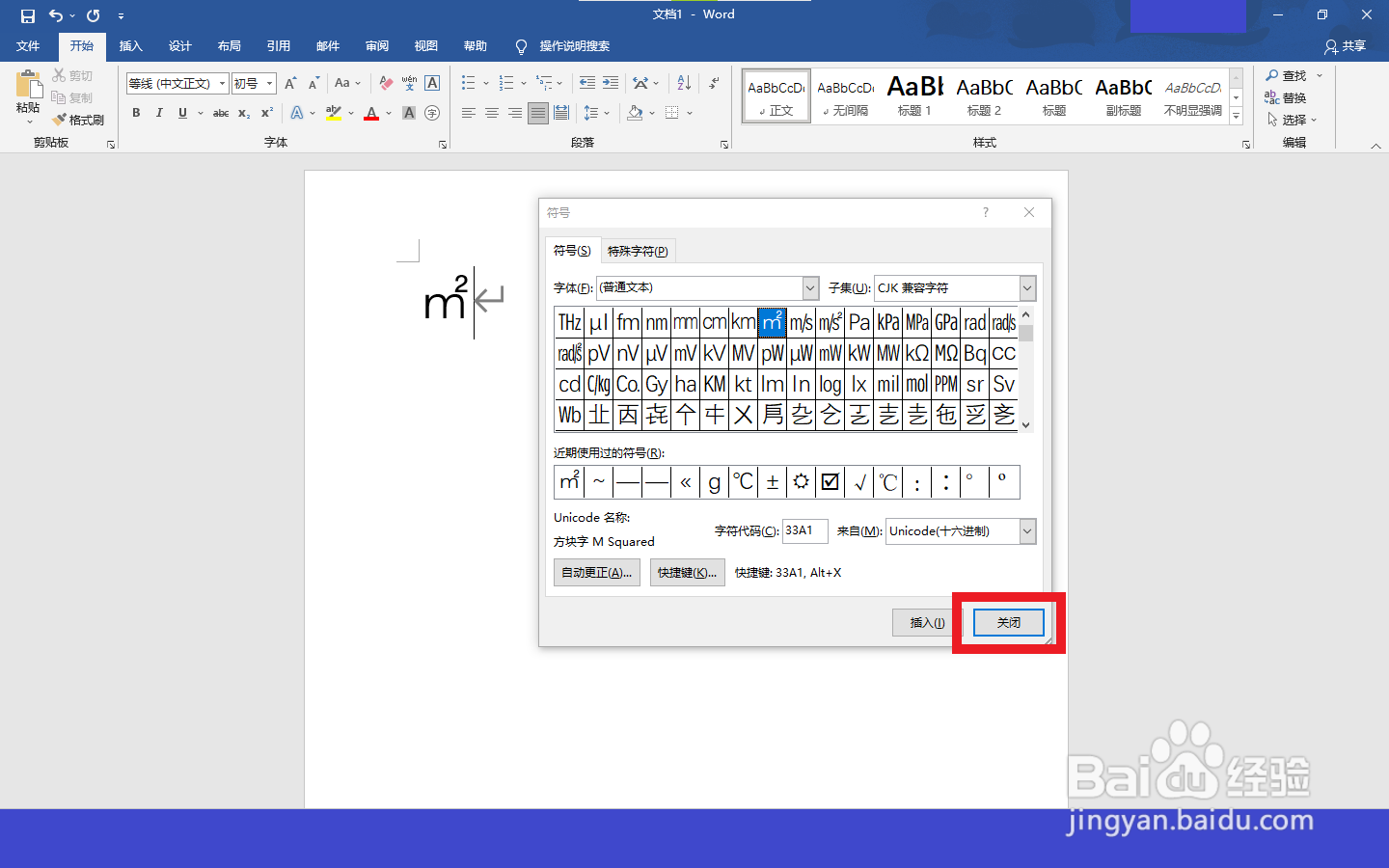
Task: Click the Distributed alignment icon
Action: click(561, 113)
